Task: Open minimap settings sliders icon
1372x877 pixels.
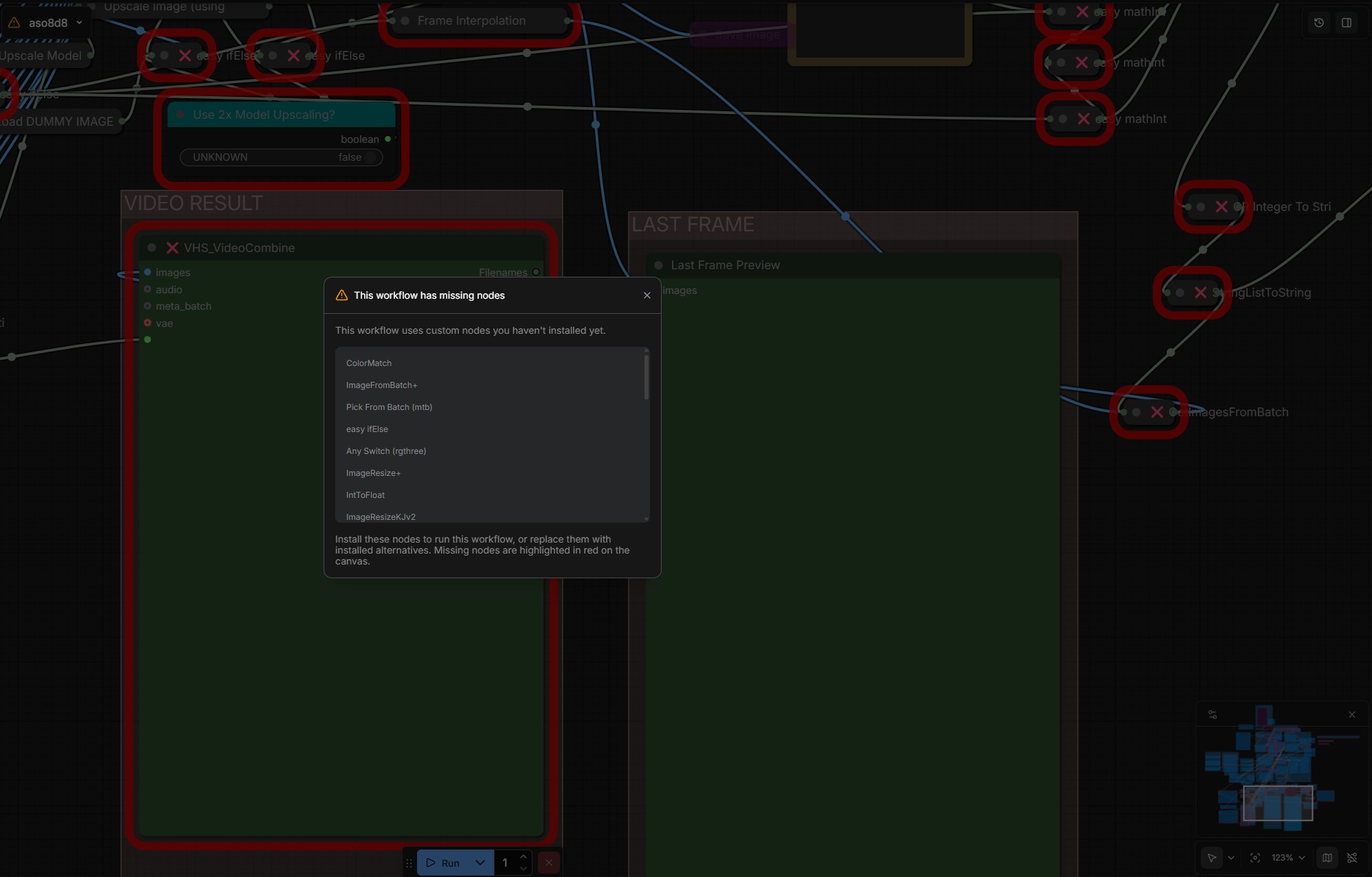Action: click(x=1213, y=715)
